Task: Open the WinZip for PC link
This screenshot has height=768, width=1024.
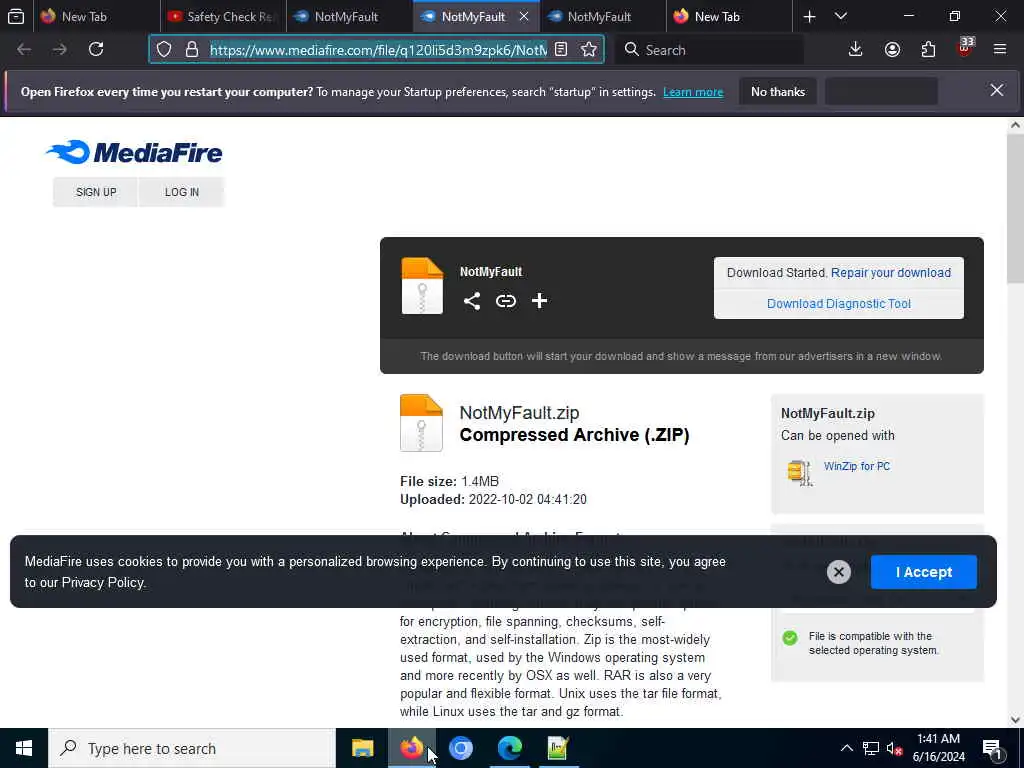Action: coord(857,466)
